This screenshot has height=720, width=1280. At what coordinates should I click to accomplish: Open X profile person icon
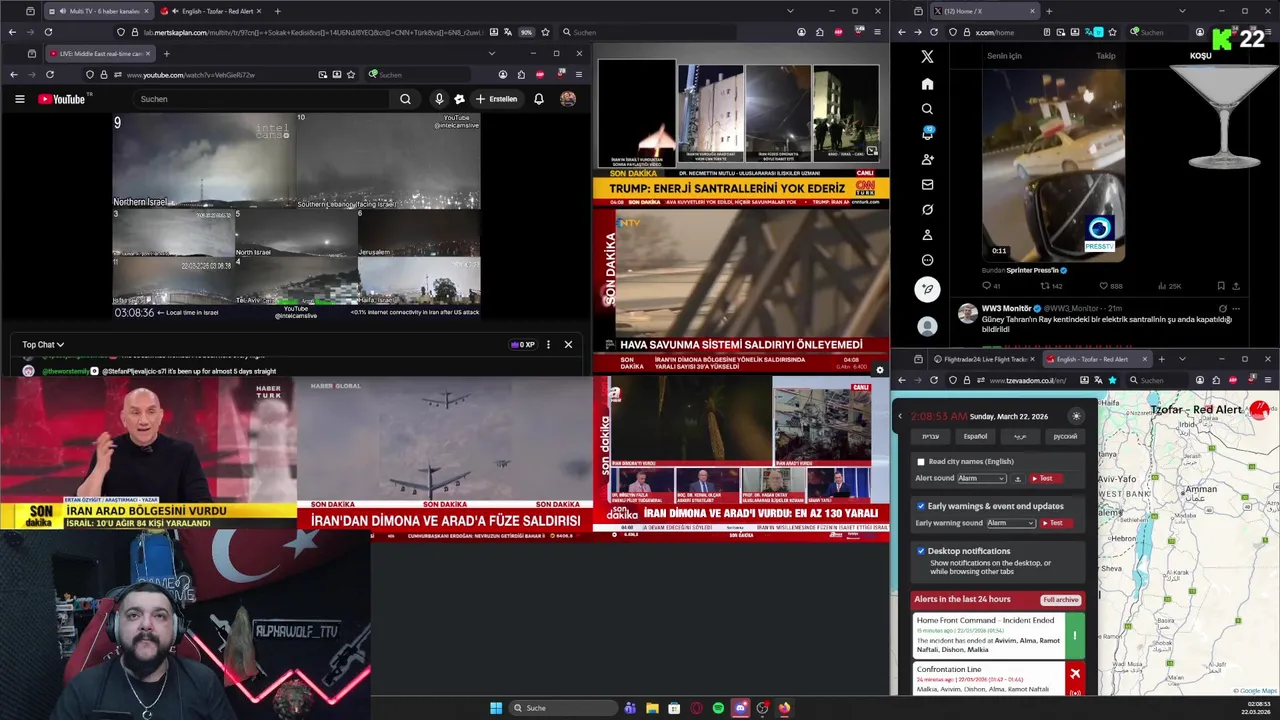point(927,235)
